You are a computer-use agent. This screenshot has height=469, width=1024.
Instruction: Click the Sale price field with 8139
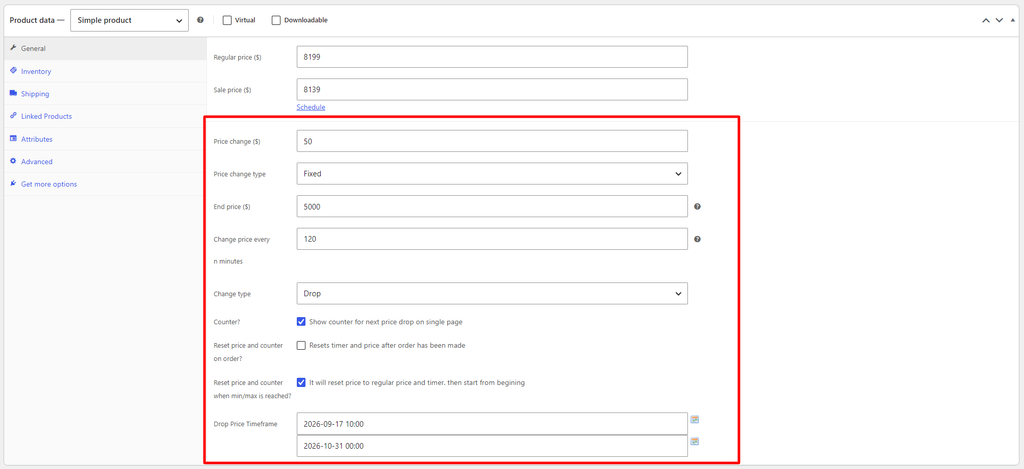(x=492, y=89)
